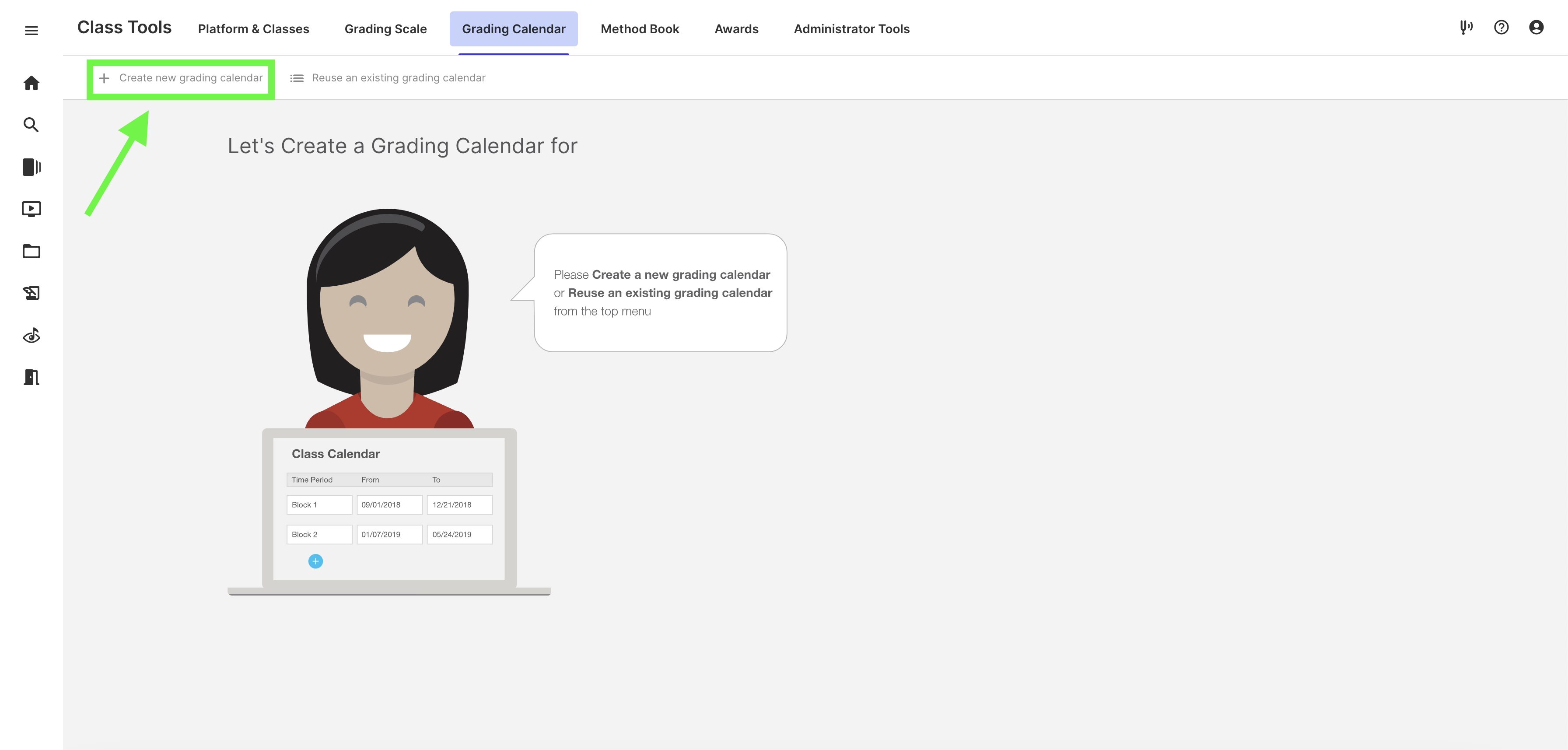The height and width of the screenshot is (750, 1568).
Task: Click the blue plus button on Class Calendar
Action: 315,561
